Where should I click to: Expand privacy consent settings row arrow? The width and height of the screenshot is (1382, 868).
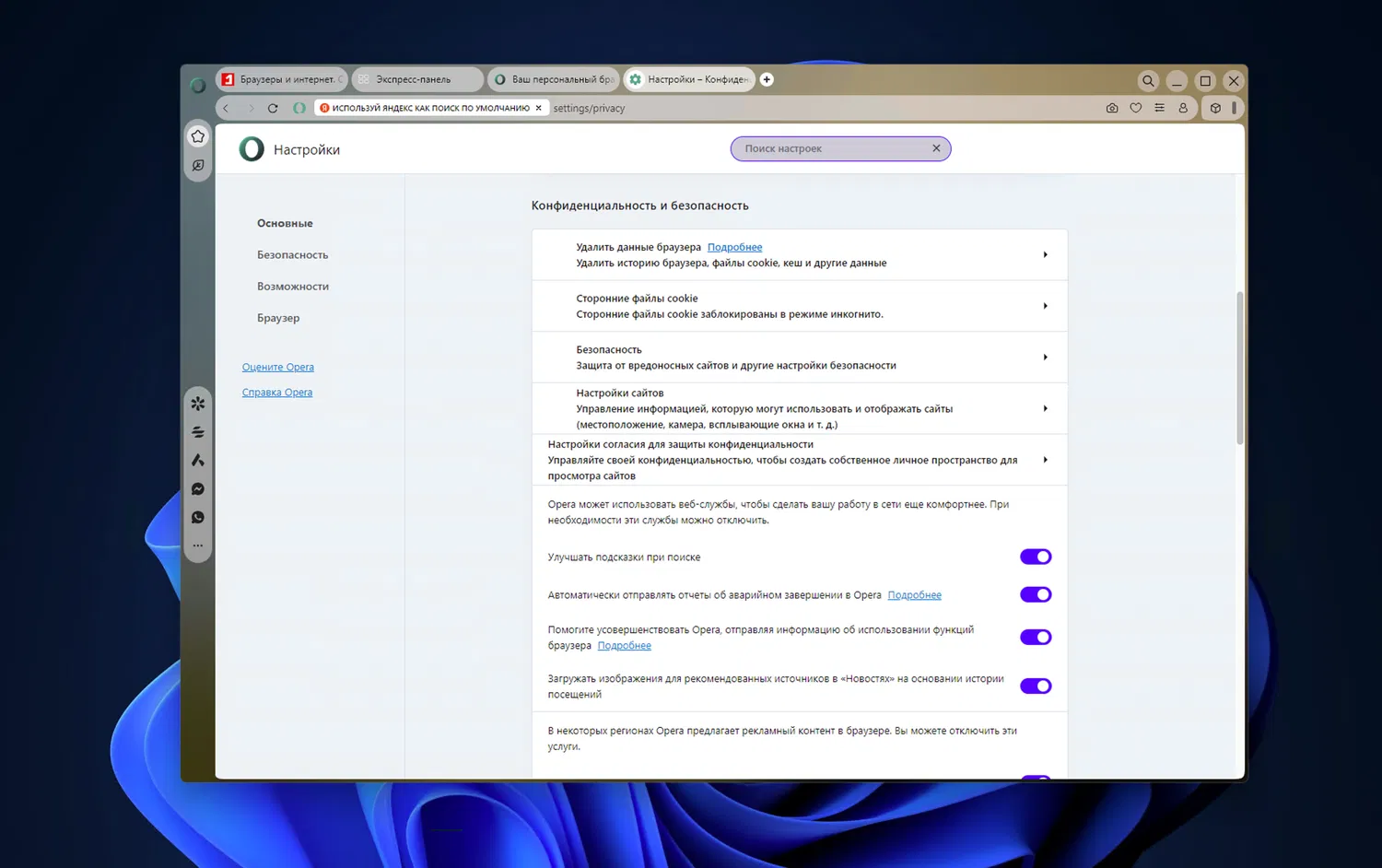pyautogui.click(x=1045, y=460)
